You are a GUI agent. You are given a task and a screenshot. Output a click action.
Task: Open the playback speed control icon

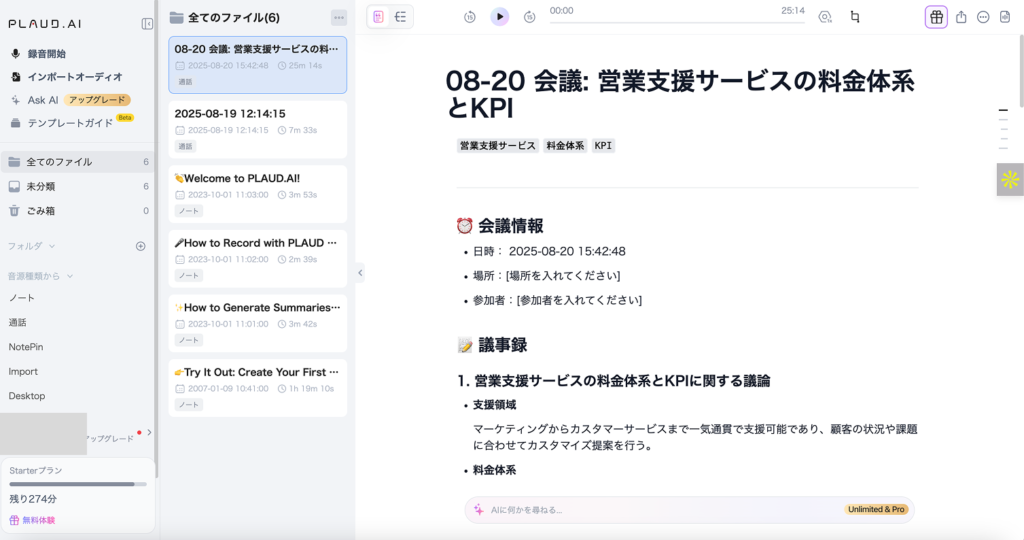pyautogui.click(x=825, y=17)
